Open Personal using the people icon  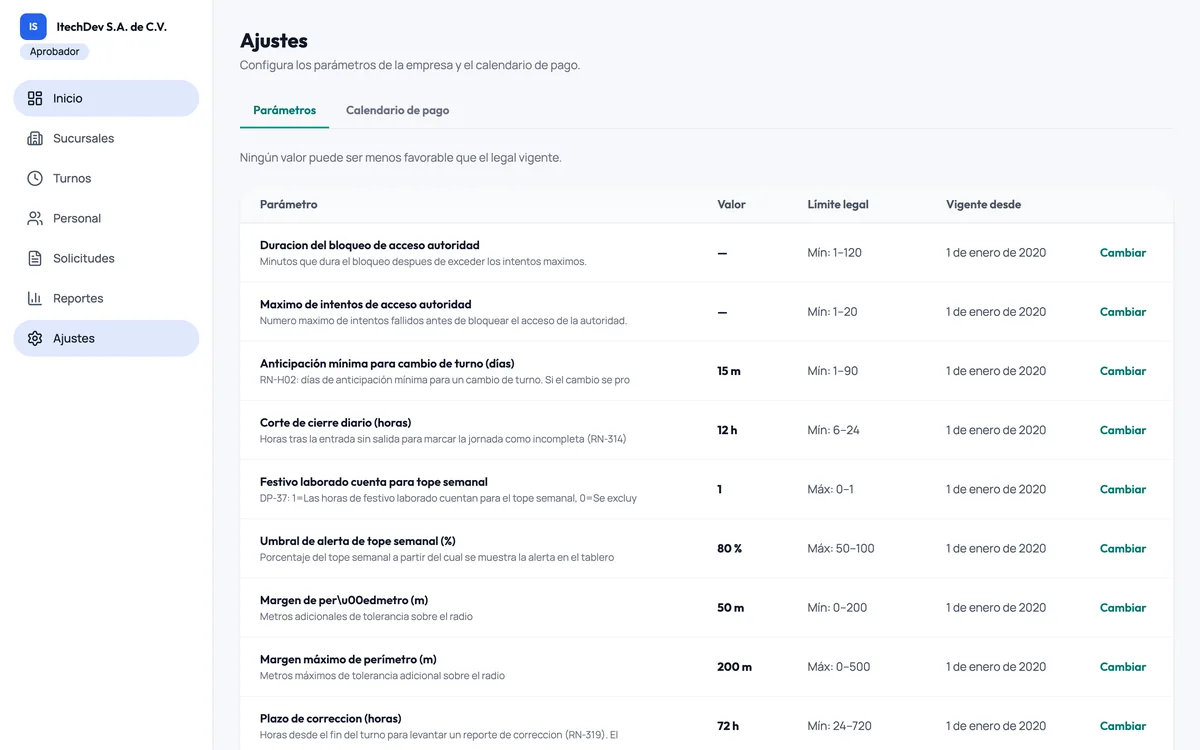[x=35, y=218]
